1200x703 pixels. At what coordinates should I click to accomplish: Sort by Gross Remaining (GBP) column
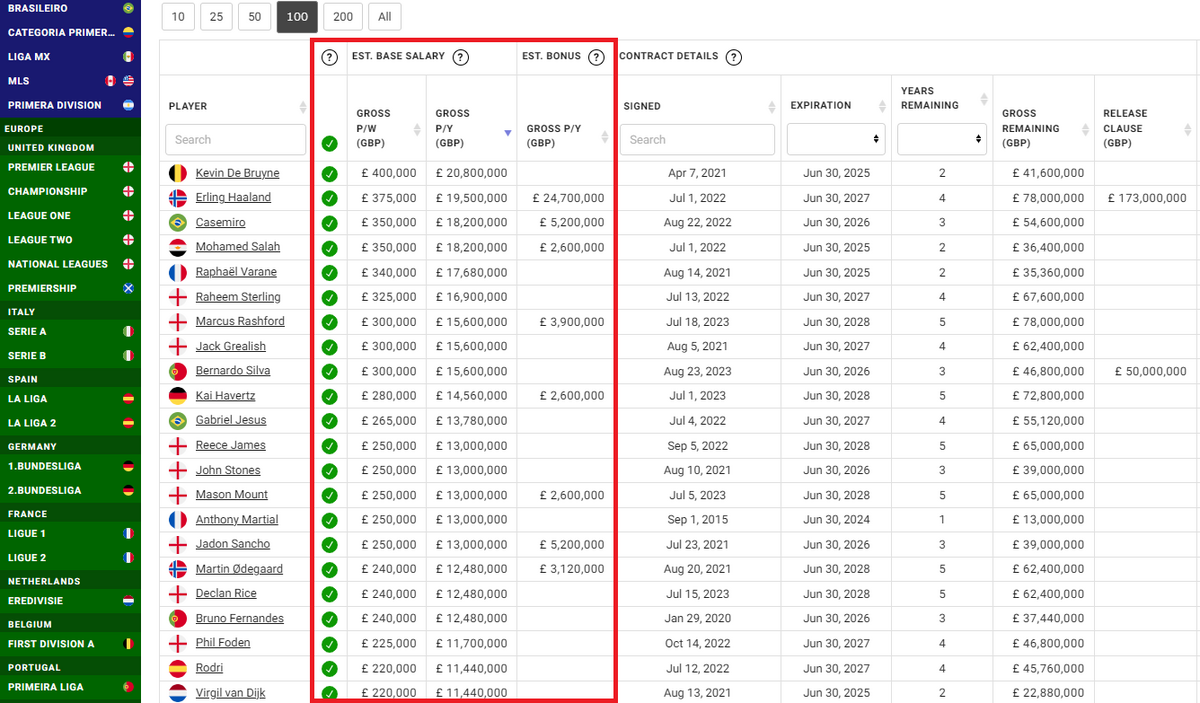pos(1085,129)
